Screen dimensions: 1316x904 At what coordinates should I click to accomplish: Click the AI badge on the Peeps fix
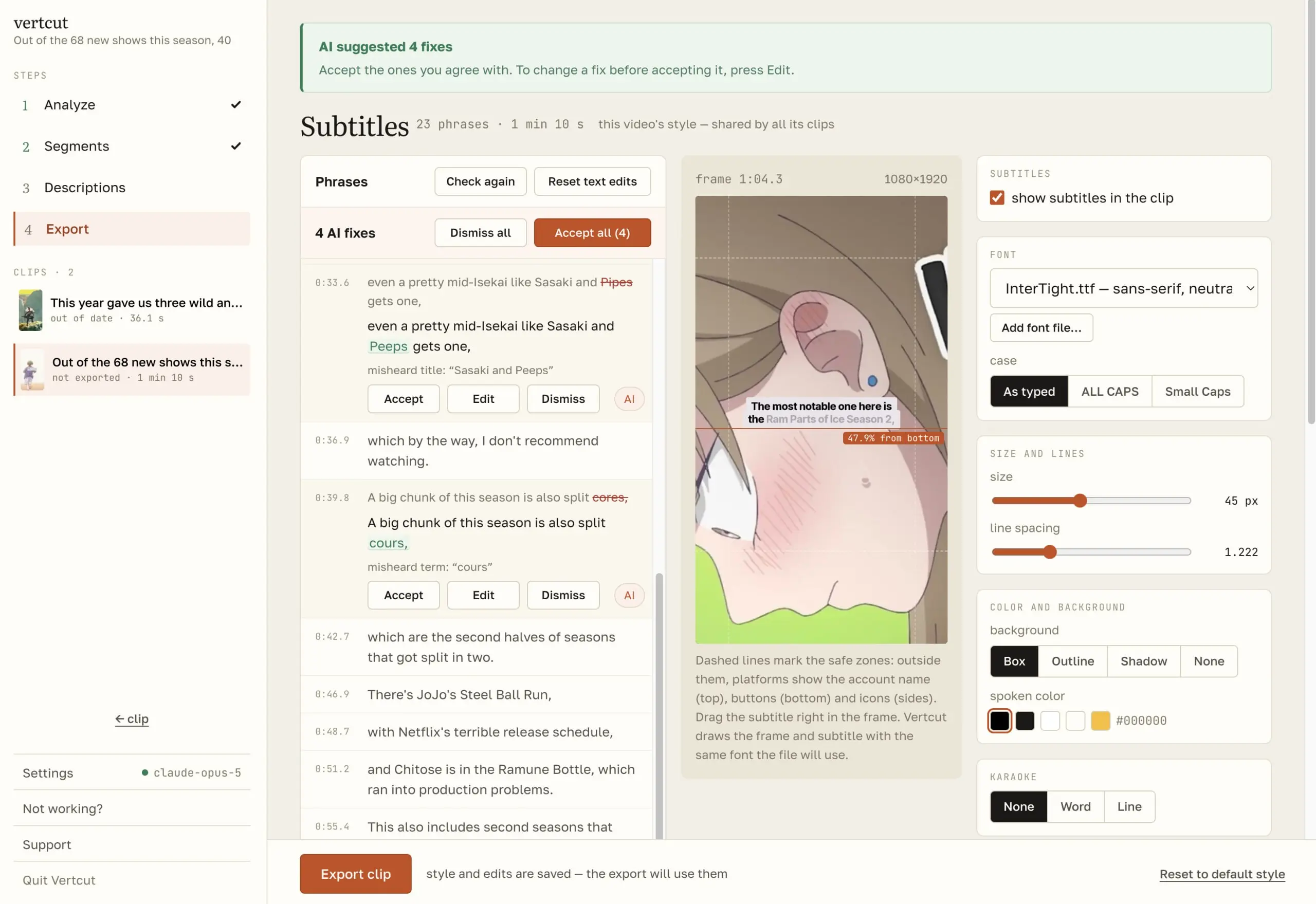pyautogui.click(x=629, y=399)
